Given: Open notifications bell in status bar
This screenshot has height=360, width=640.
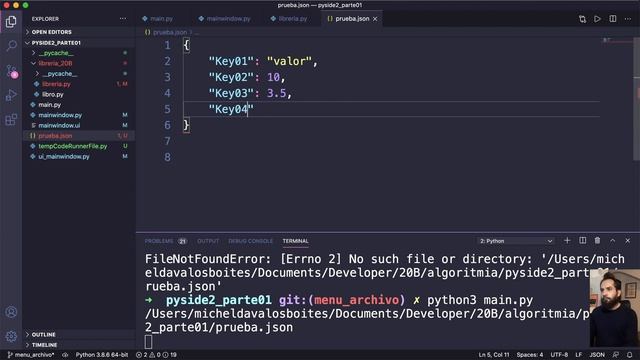Looking at the screenshot, I should coord(629,355).
